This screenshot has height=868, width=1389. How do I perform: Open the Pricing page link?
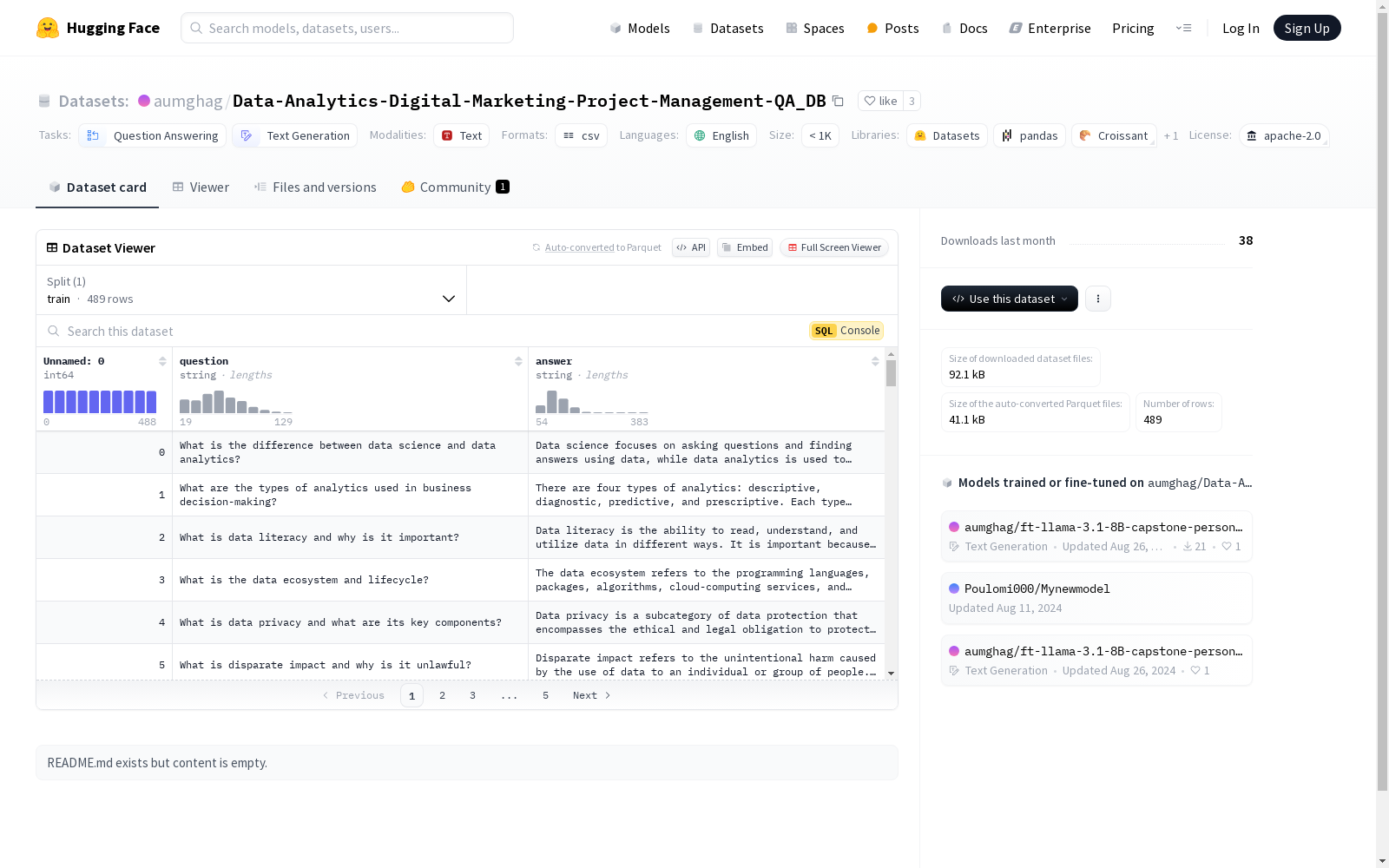pyautogui.click(x=1133, y=28)
